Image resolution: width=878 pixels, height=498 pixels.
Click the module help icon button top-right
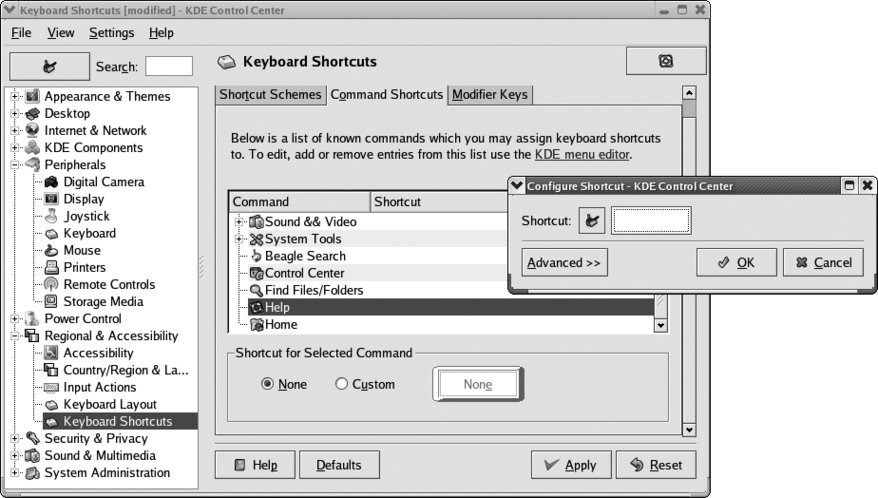[666, 60]
